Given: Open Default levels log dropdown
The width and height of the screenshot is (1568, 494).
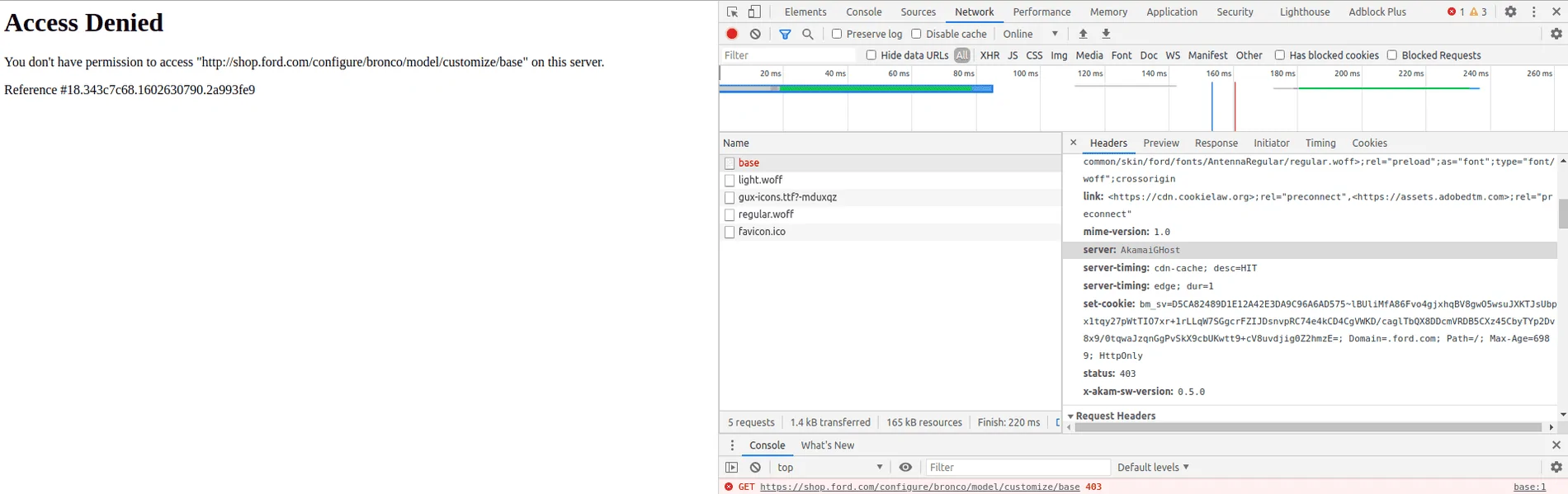Looking at the screenshot, I should [x=1153, y=467].
